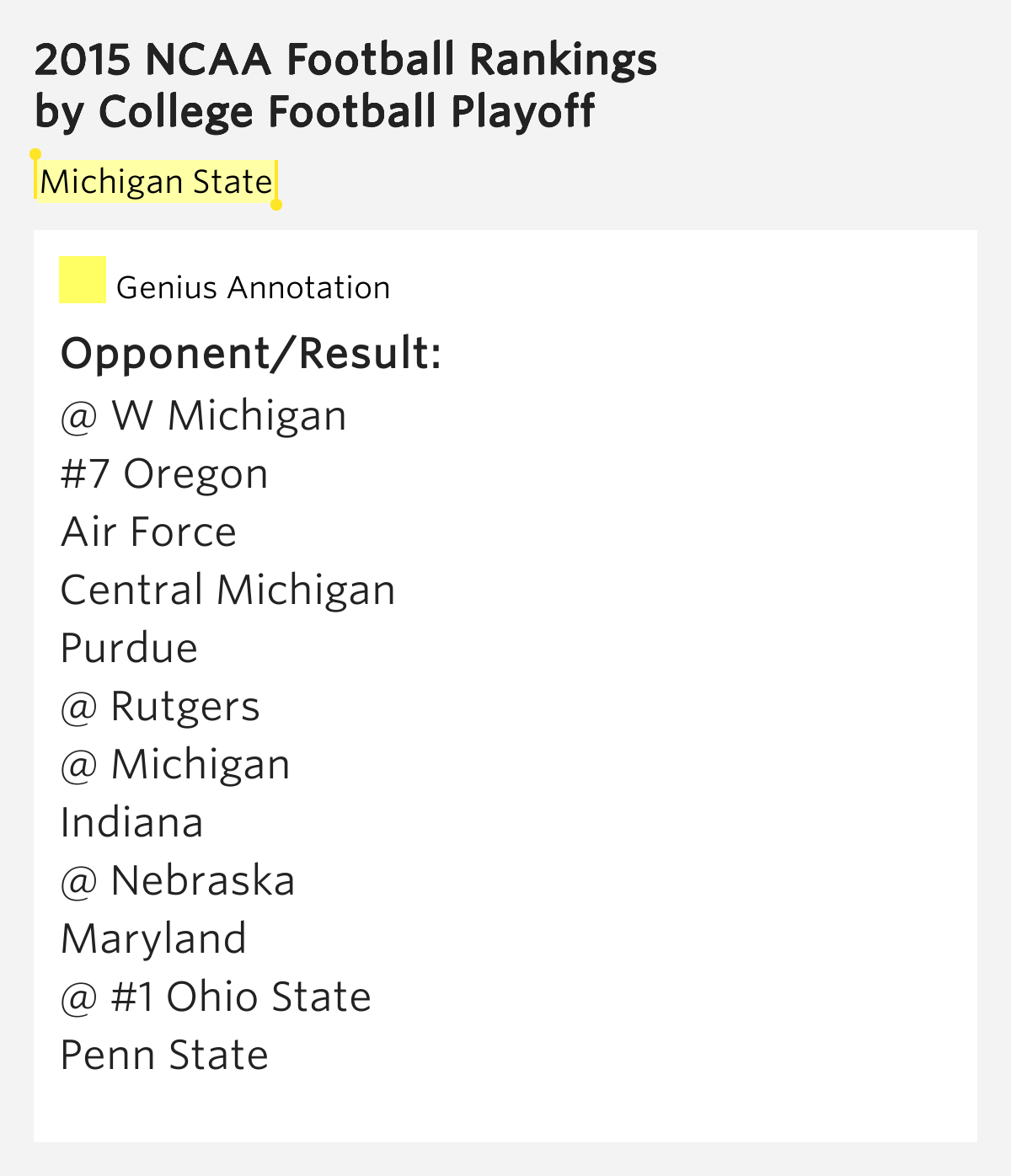Image resolution: width=1011 pixels, height=1176 pixels.
Task: Click the top-left highlight handle dot
Action: [35, 154]
